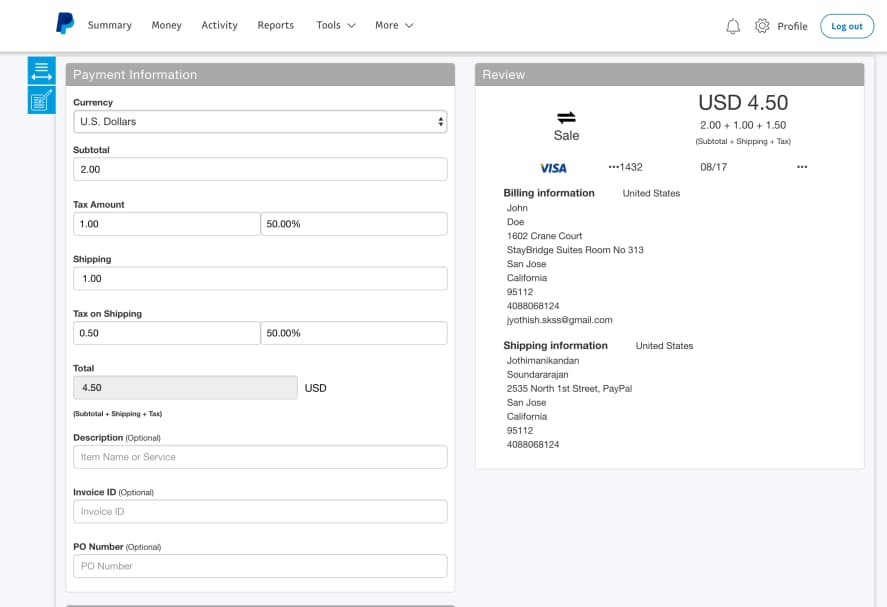Click into the Subtotal field
The width and height of the screenshot is (887, 607).
[260, 170]
